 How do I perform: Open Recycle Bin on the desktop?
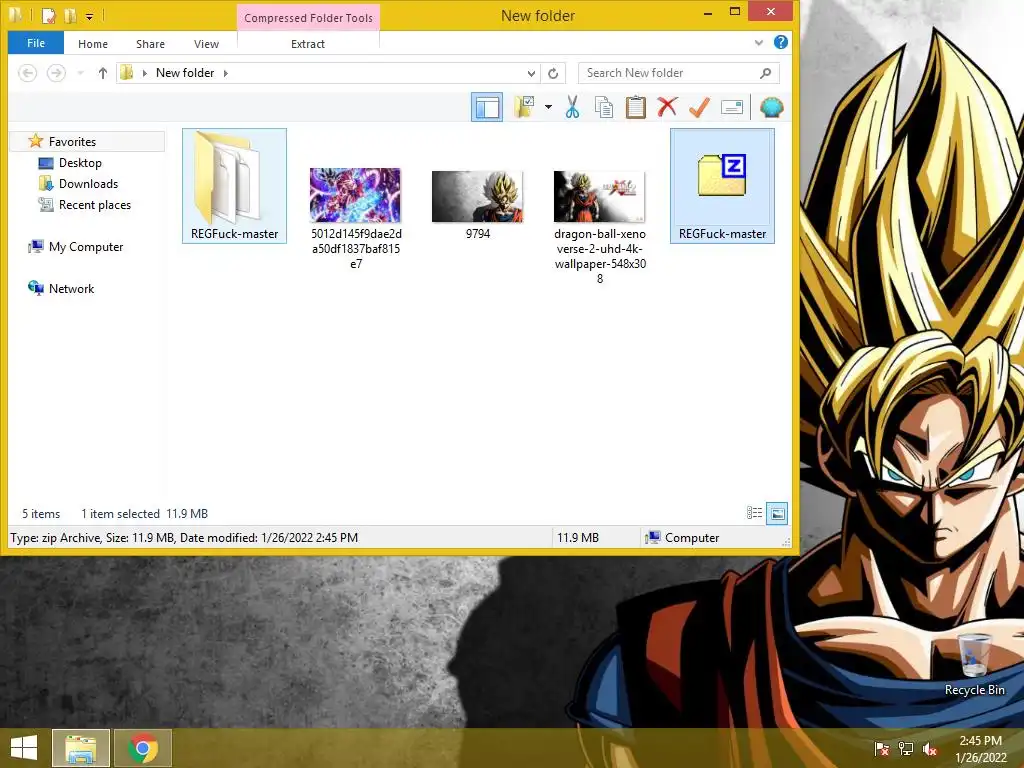click(974, 665)
